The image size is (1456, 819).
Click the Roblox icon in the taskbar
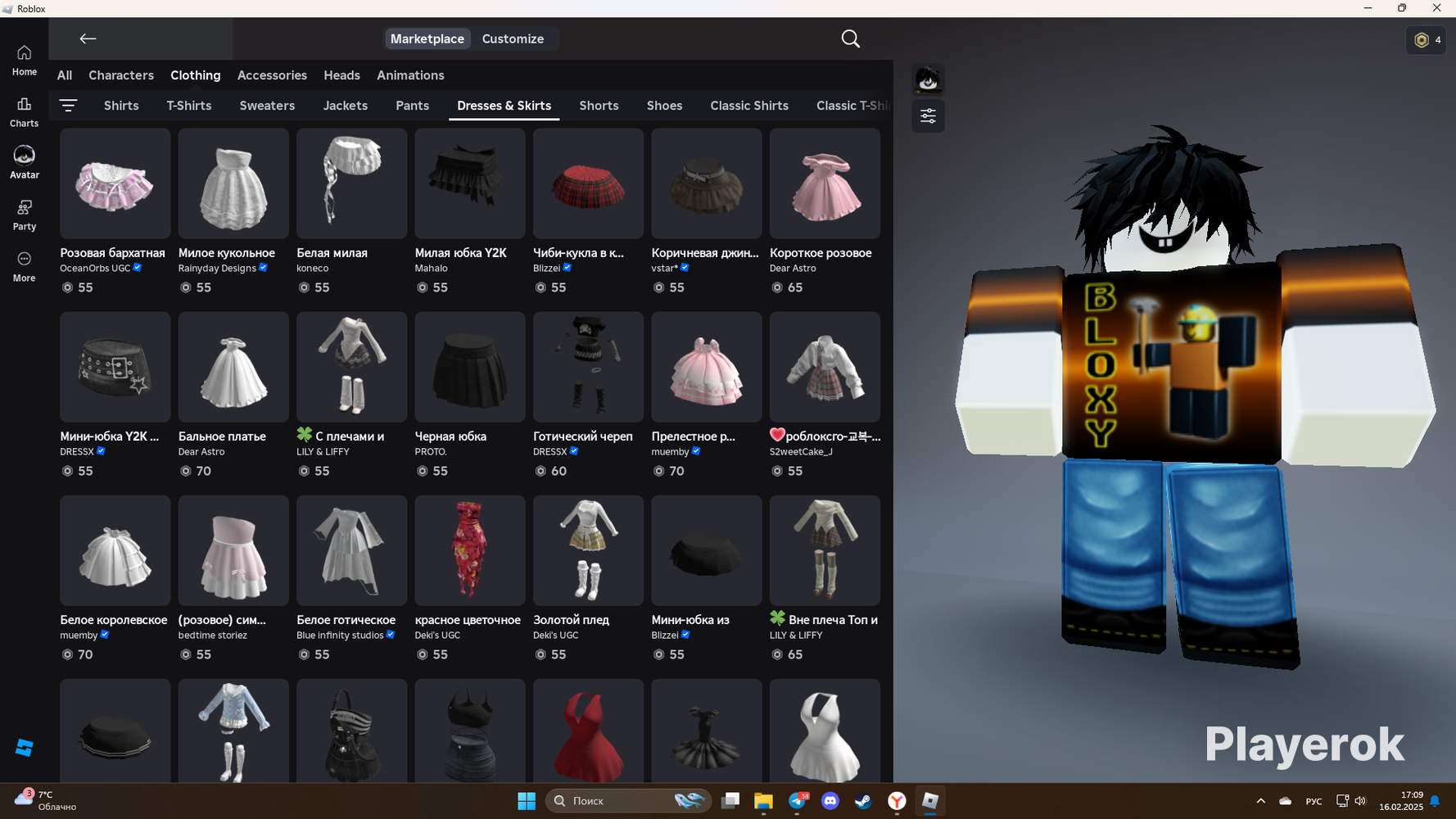click(929, 801)
